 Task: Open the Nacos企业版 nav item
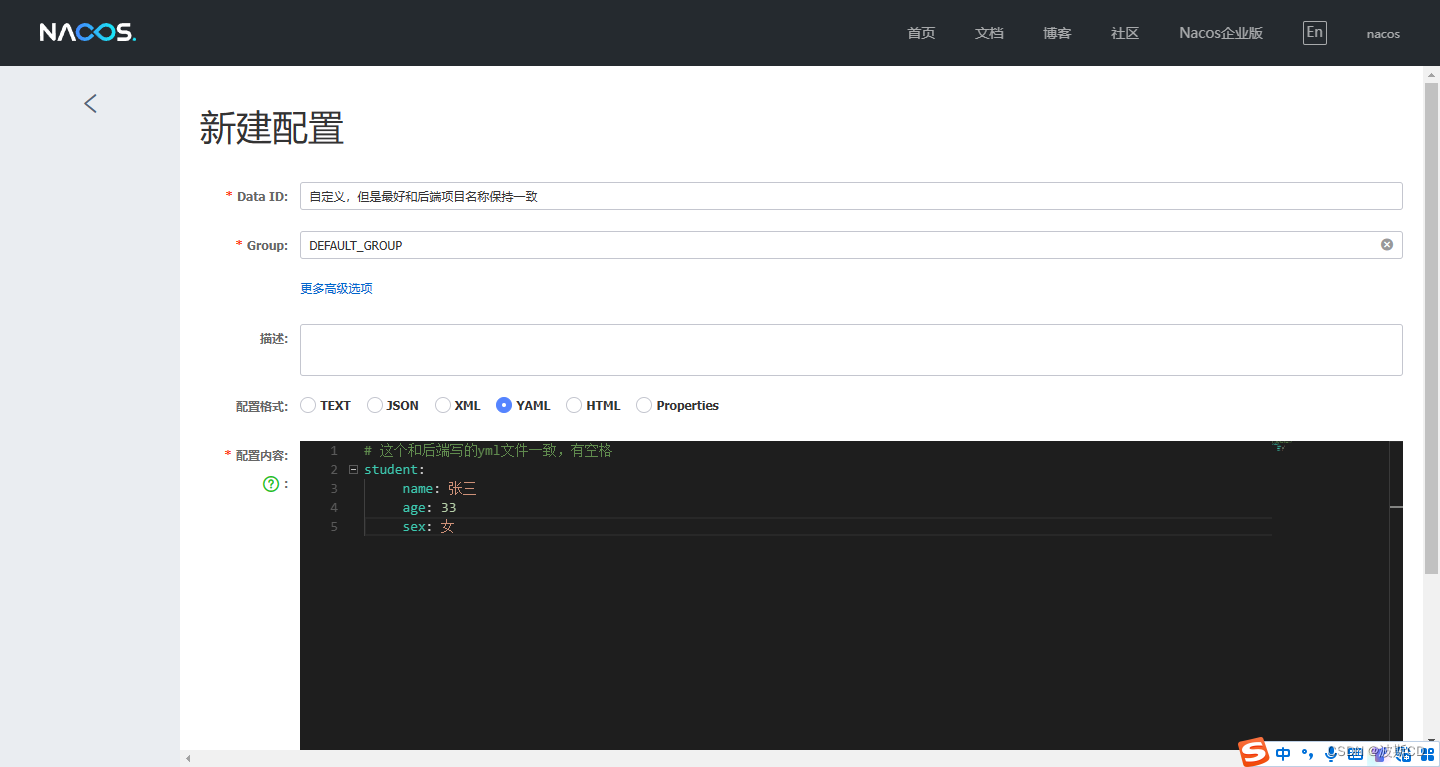tap(1221, 33)
